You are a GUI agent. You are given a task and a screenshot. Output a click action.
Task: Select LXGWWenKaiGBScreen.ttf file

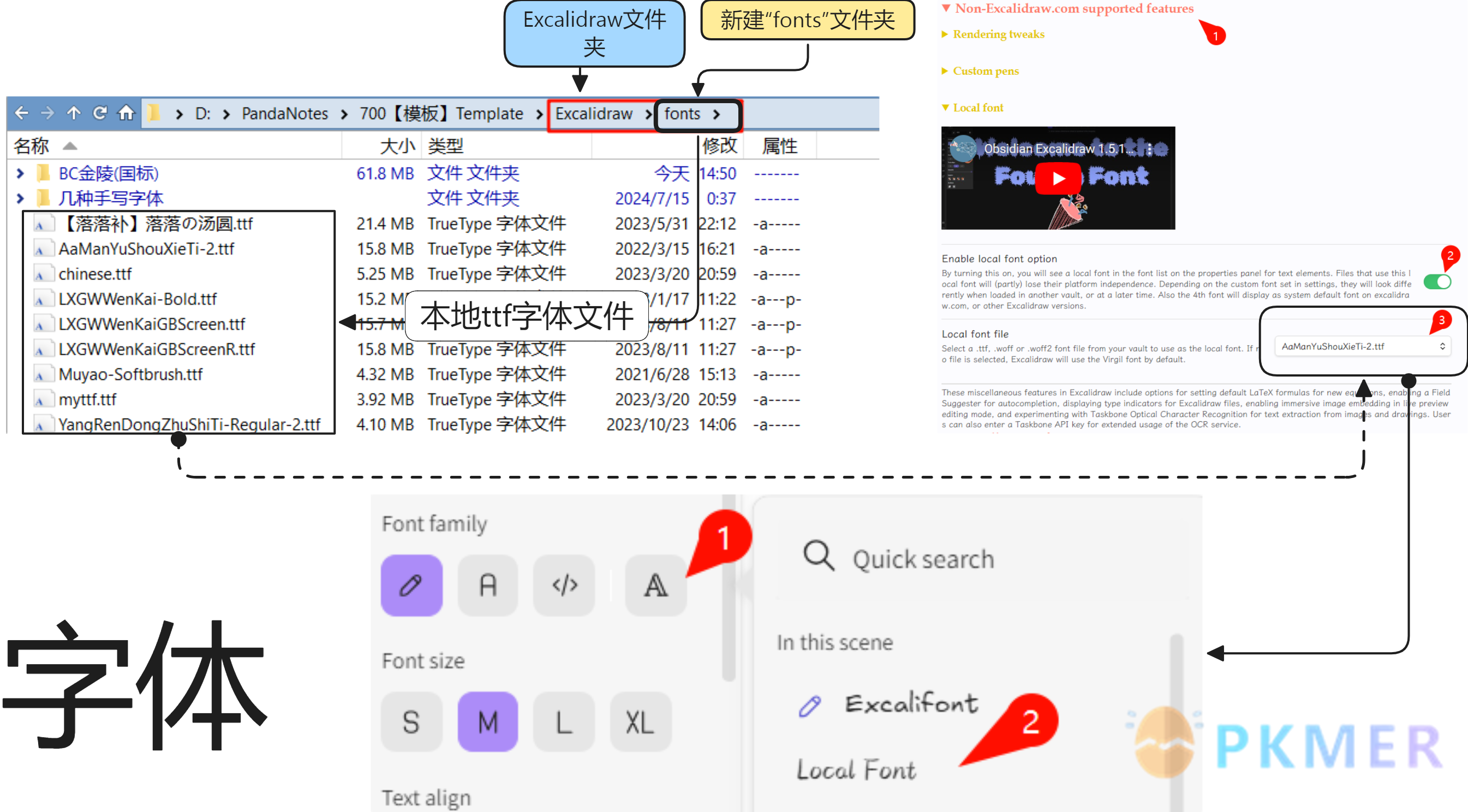coord(152,324)
